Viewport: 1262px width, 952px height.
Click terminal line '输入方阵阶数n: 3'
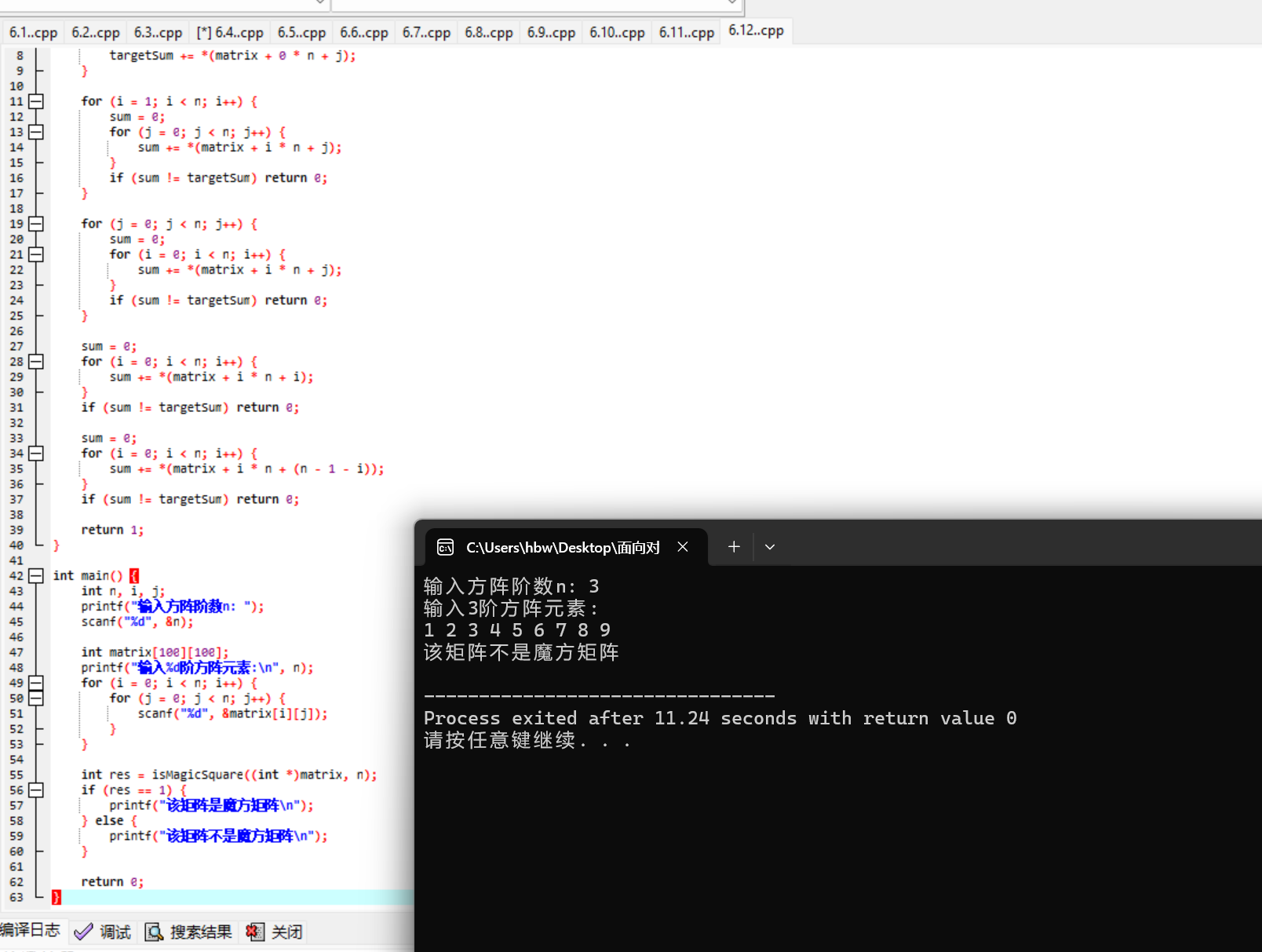pos(512,586)
